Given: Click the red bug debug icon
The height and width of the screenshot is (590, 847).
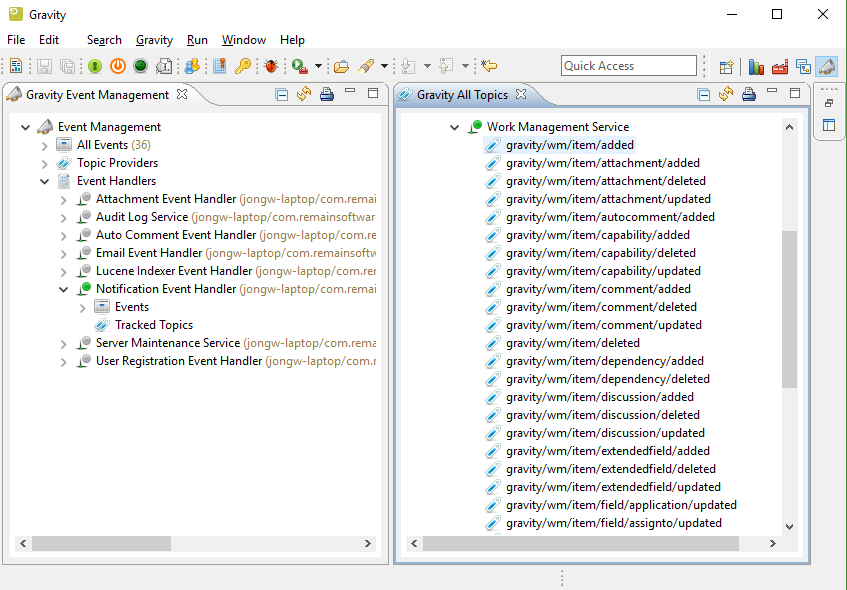Looking at the screenshot, I should pos(271,66).
